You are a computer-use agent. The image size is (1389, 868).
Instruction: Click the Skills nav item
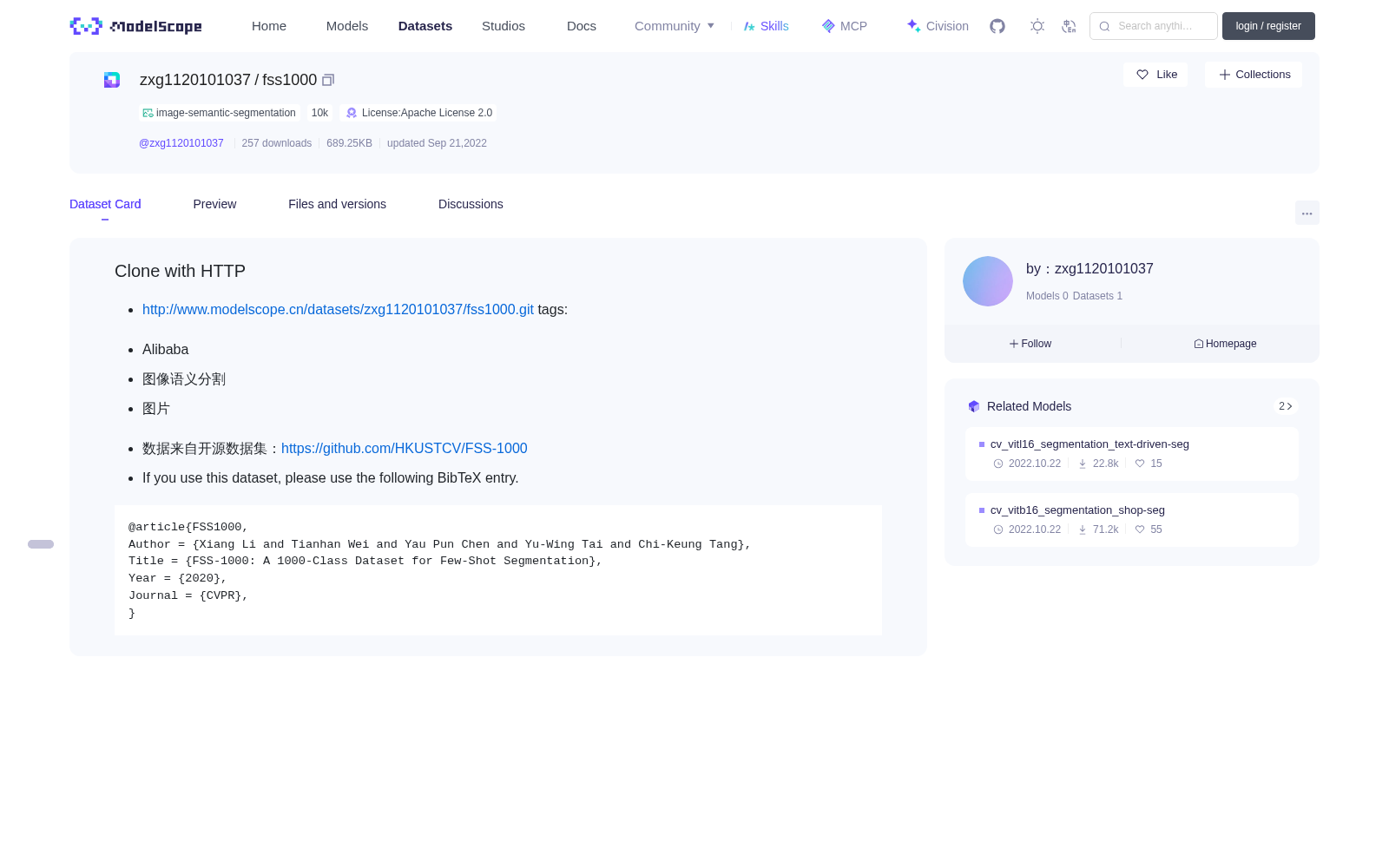coord(767,26)
